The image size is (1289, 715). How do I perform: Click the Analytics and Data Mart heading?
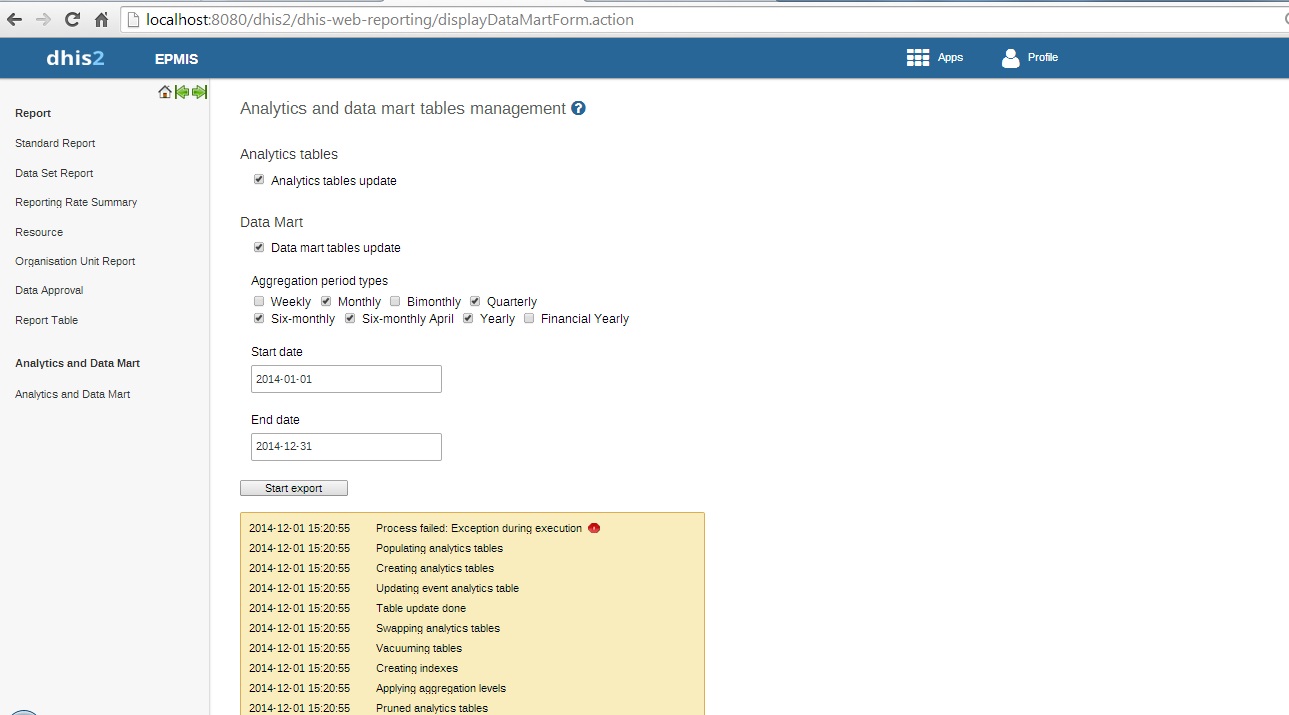[77, 363]
